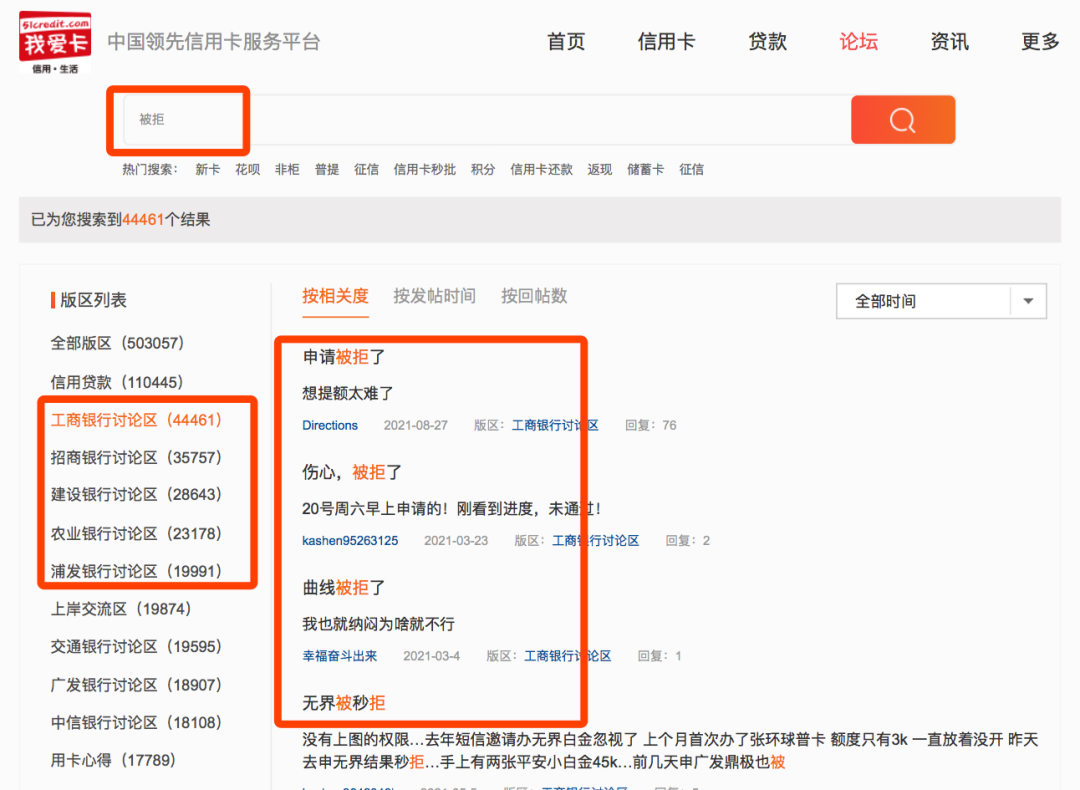The height and width of the screenshot is (790, 1080).
Task: Click the 回复: 2 reply count
Action: click(687, 541)
